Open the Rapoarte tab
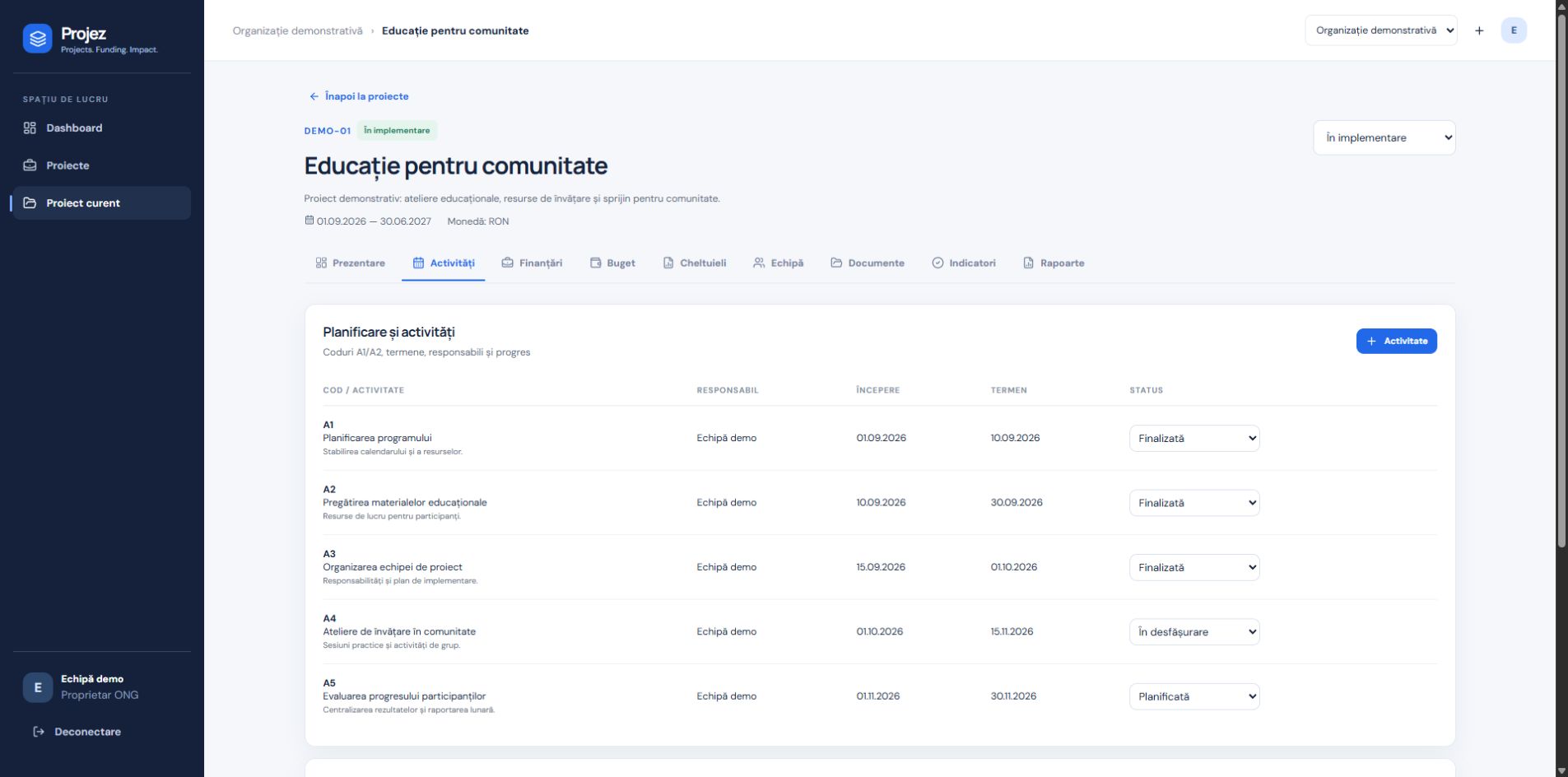This screenshot has width=1568, height=777. click(x=1054, y=263)
